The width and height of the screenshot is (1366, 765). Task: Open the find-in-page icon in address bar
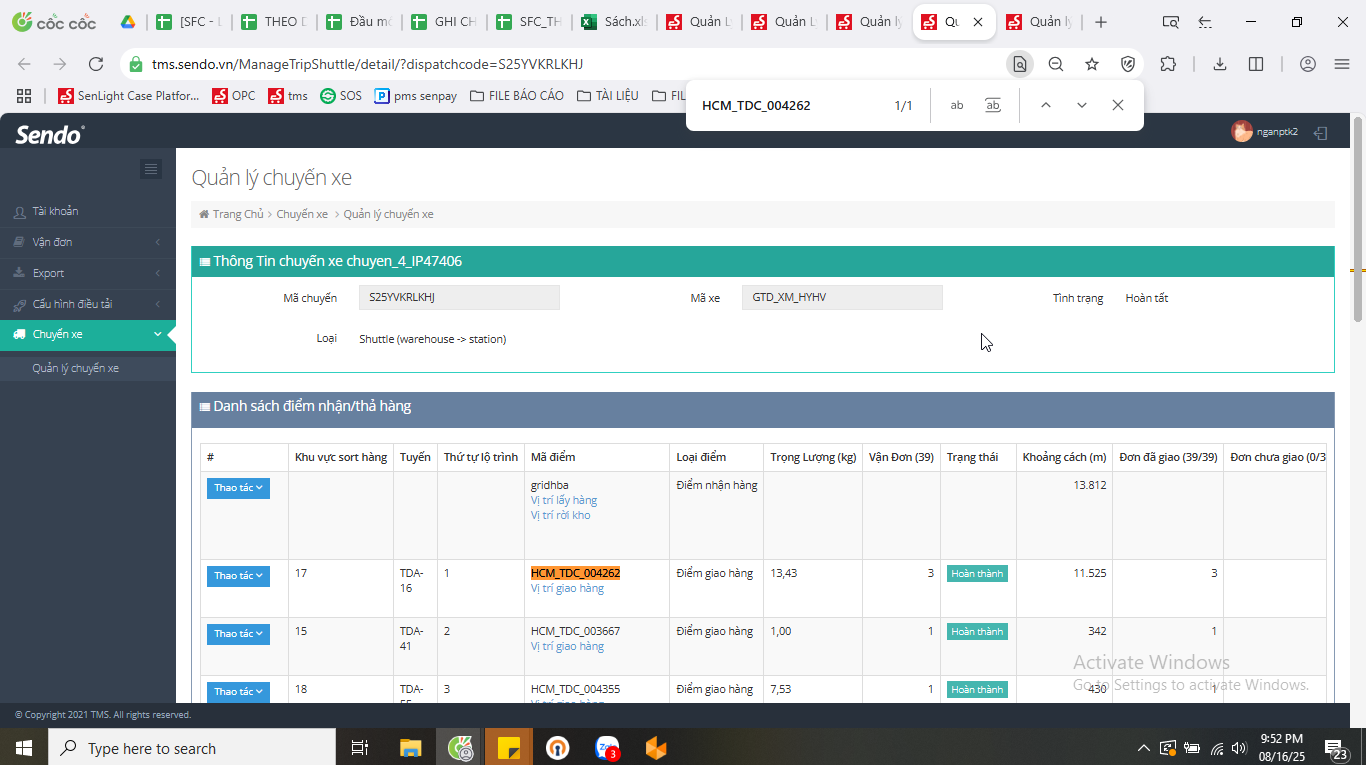pyautogui.click(x=1020, y=64)
